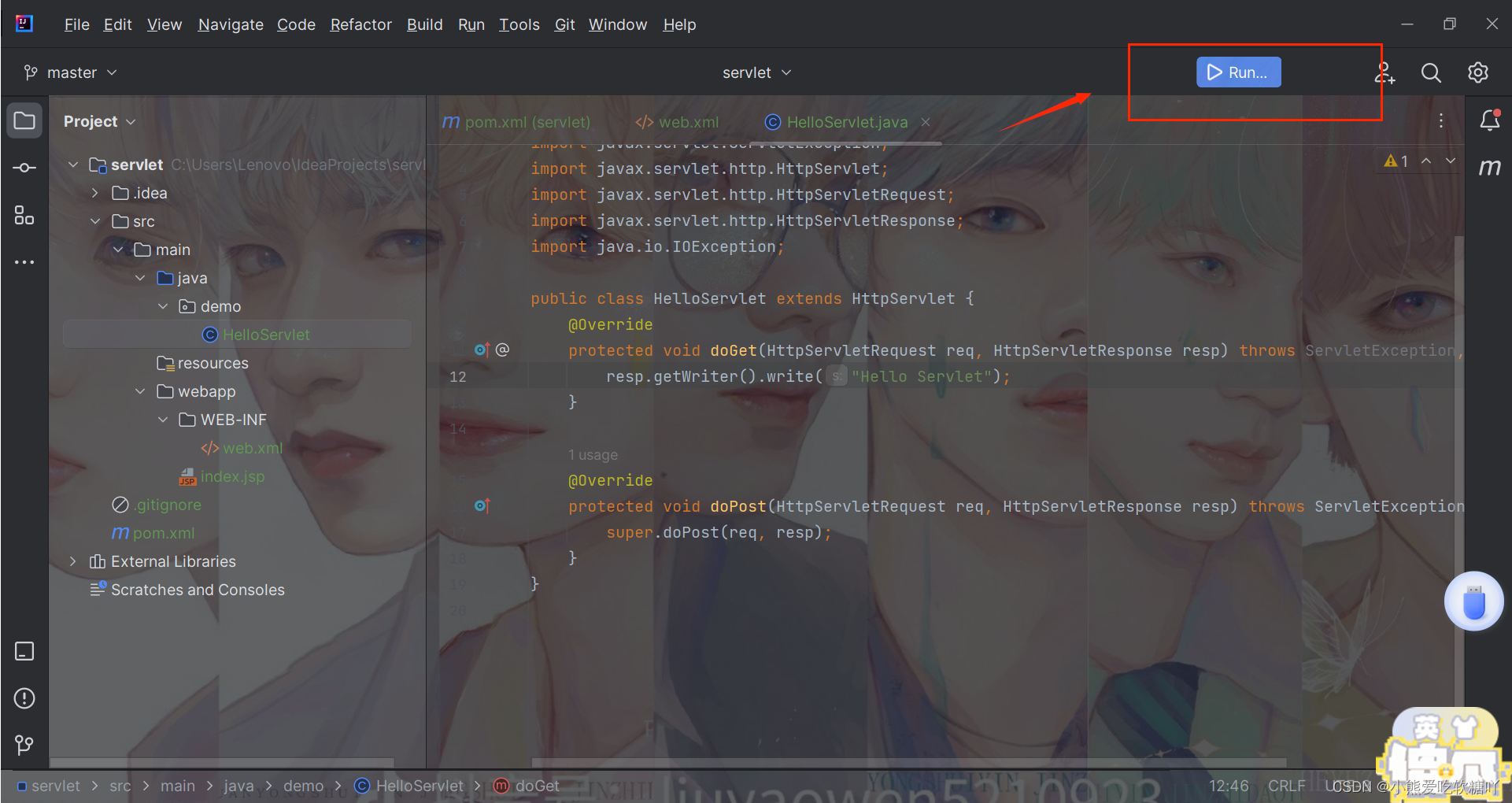Click doPost override gutter icon

[482, 505]
